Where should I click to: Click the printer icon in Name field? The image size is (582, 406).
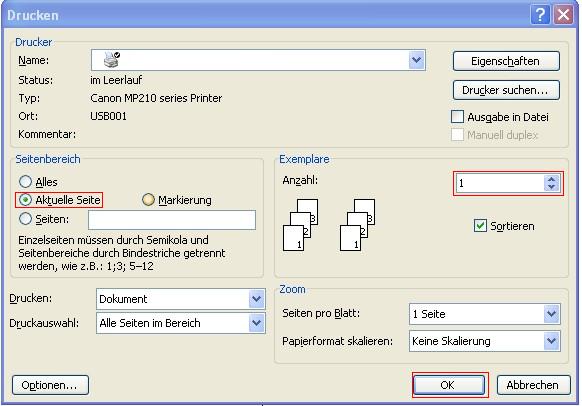(x=112, y=59)
